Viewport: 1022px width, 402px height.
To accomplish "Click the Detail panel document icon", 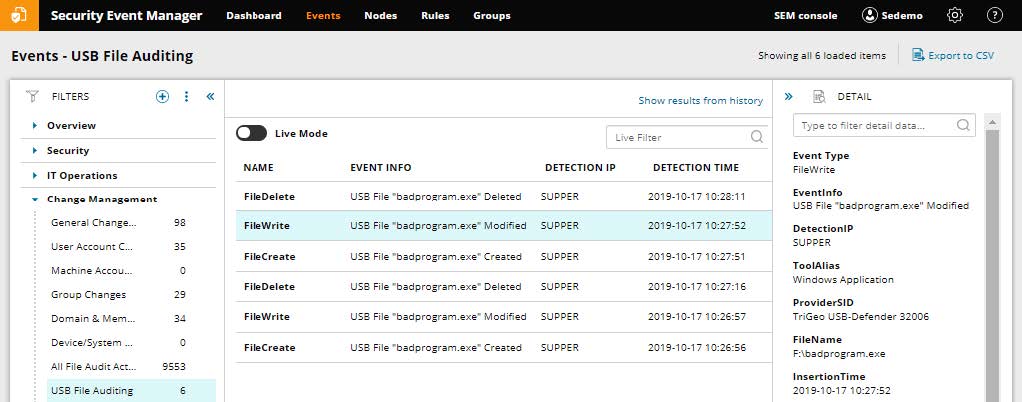I will (x=819, y=96).
